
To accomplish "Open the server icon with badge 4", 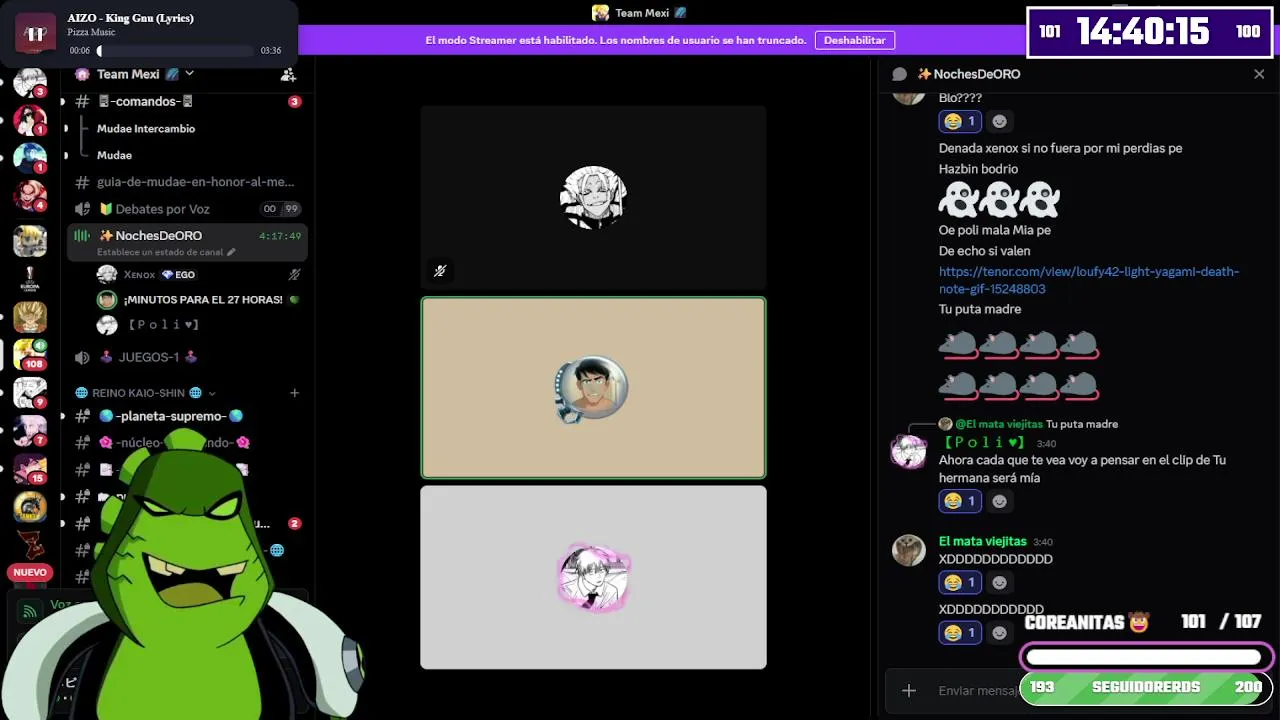I will click(x=29, y=196).
